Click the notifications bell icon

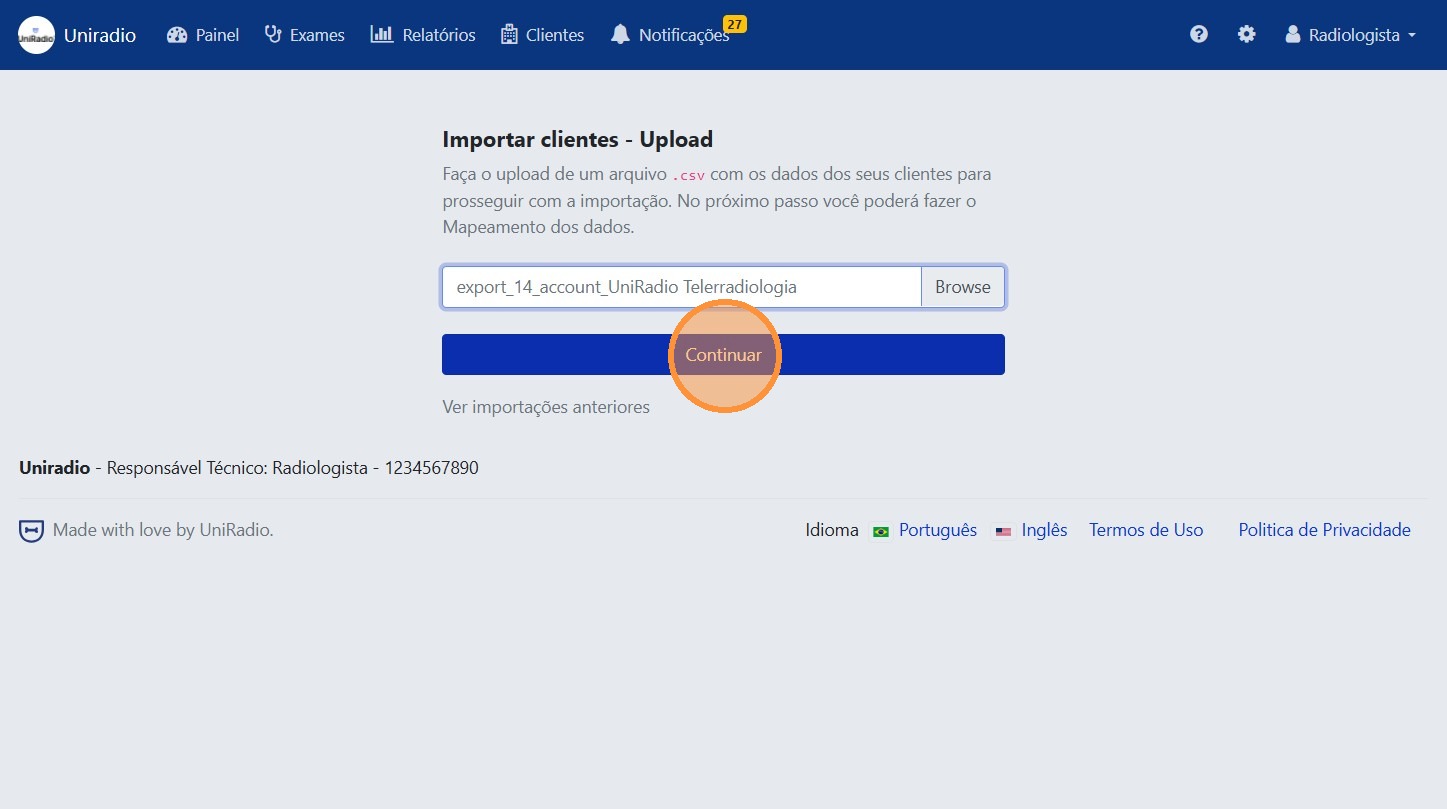click(x=620, y=35)
